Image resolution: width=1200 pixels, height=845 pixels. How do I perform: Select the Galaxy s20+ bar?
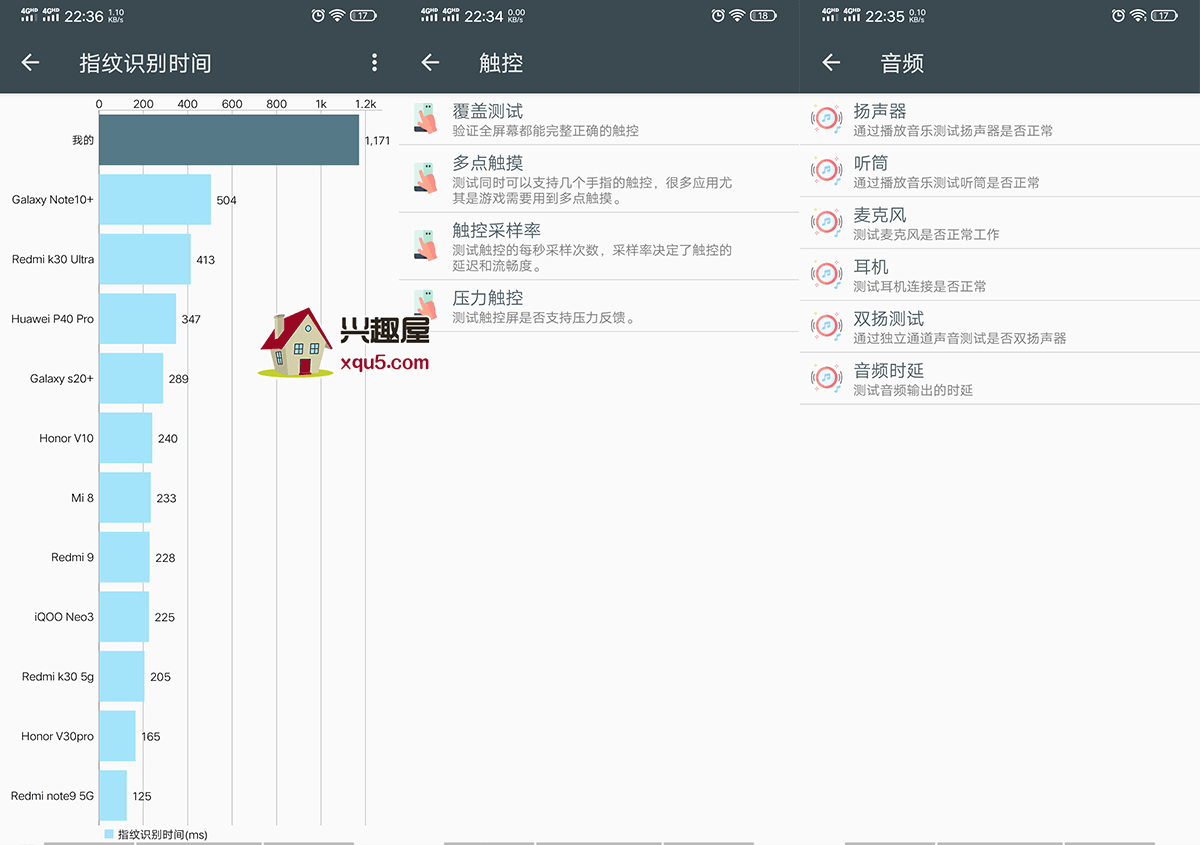pyautogui.click(x=131, y=378)
